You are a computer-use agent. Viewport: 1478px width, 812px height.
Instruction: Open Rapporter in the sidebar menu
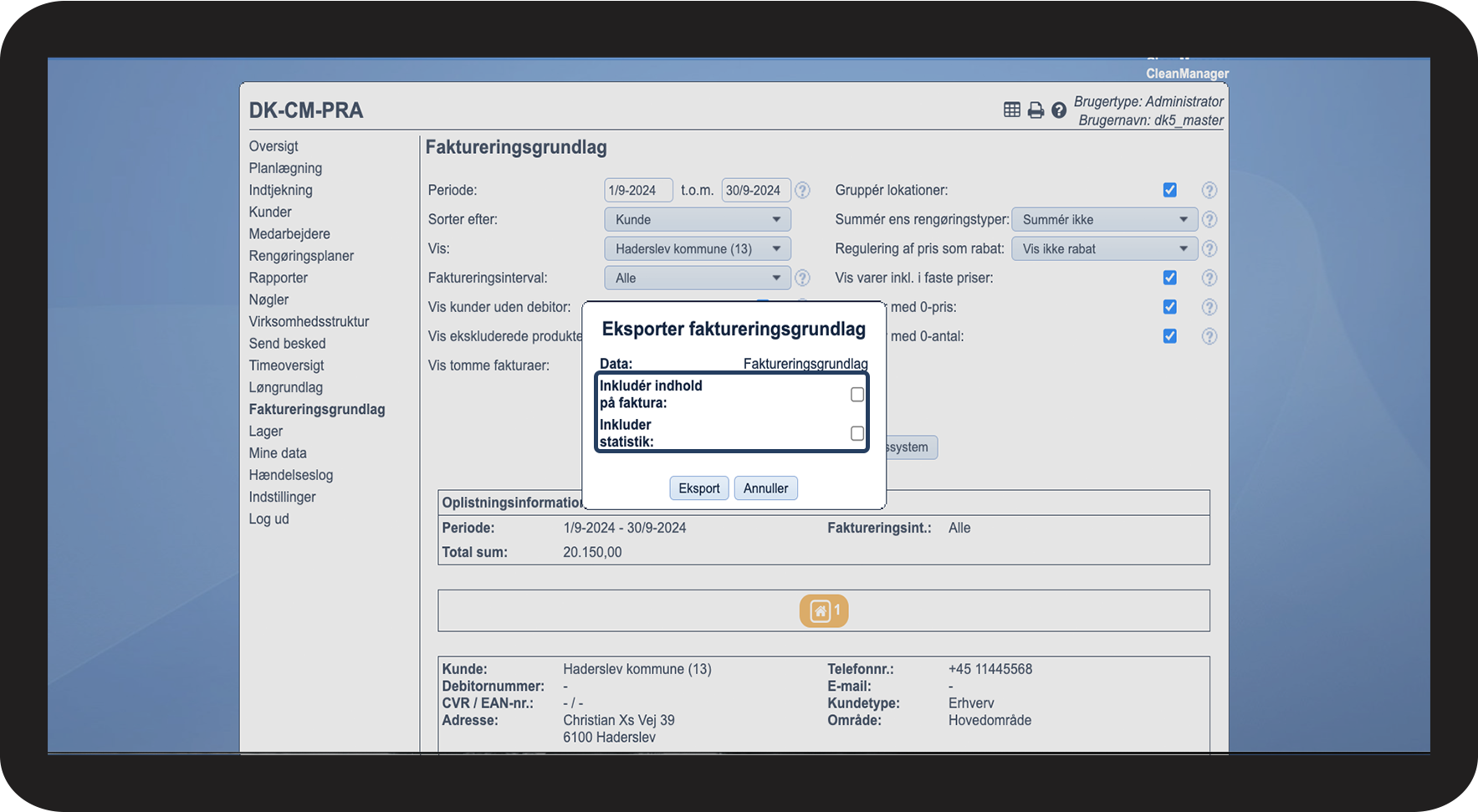[278, 278]
